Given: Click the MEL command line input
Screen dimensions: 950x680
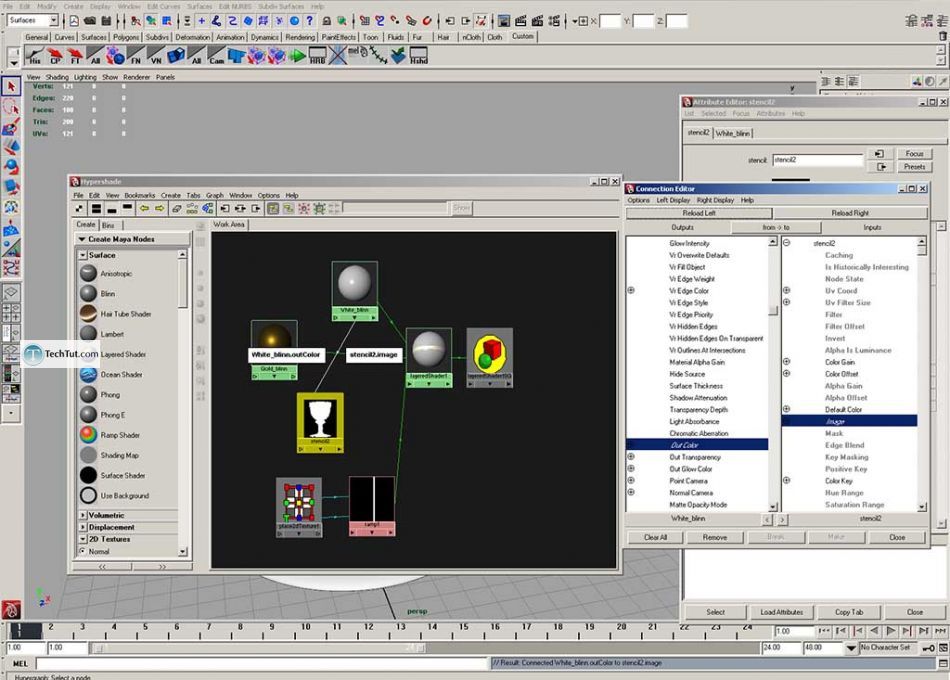Looking at the screenshot, I should 262,664.
